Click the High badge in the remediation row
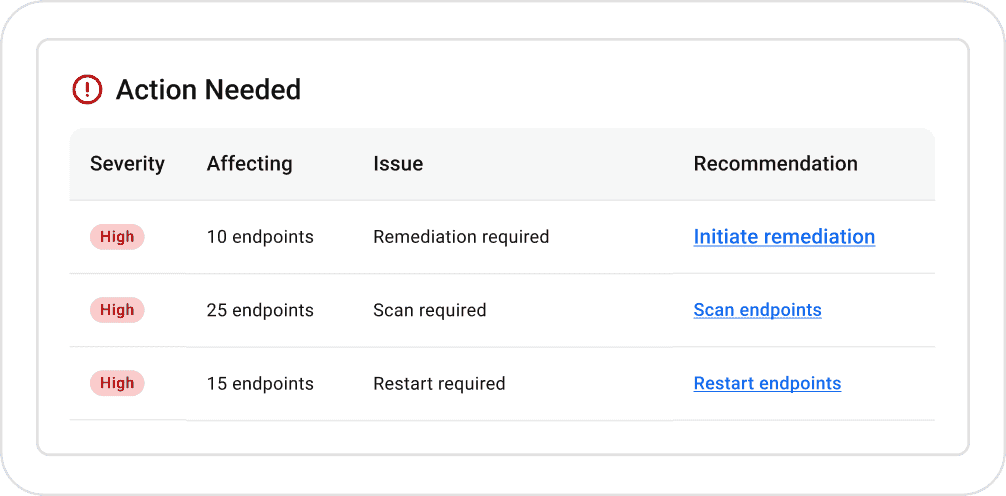The image size is (1006, 496). pyautogui.click(x=117, y=237)
